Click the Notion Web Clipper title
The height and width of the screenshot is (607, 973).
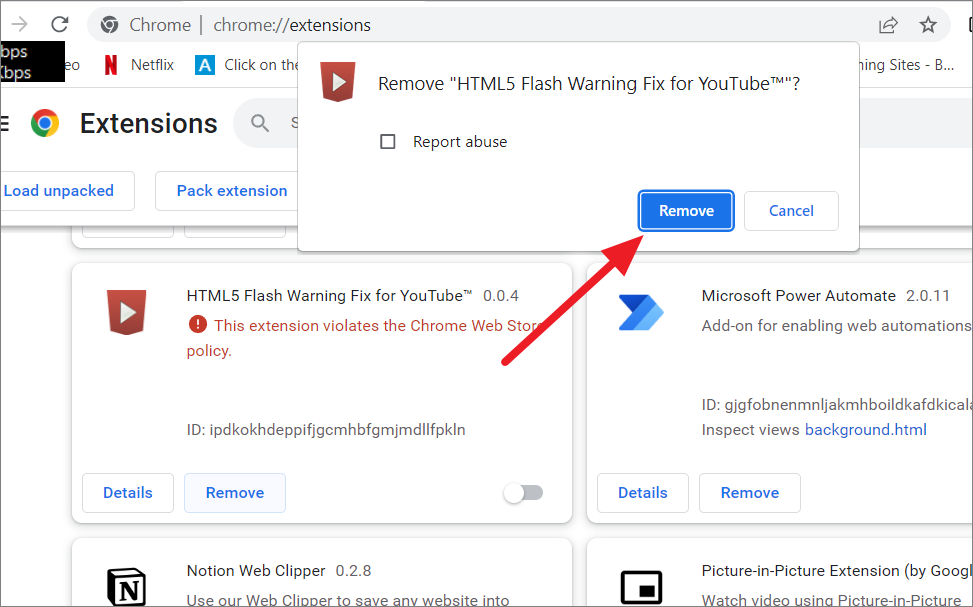256,570
